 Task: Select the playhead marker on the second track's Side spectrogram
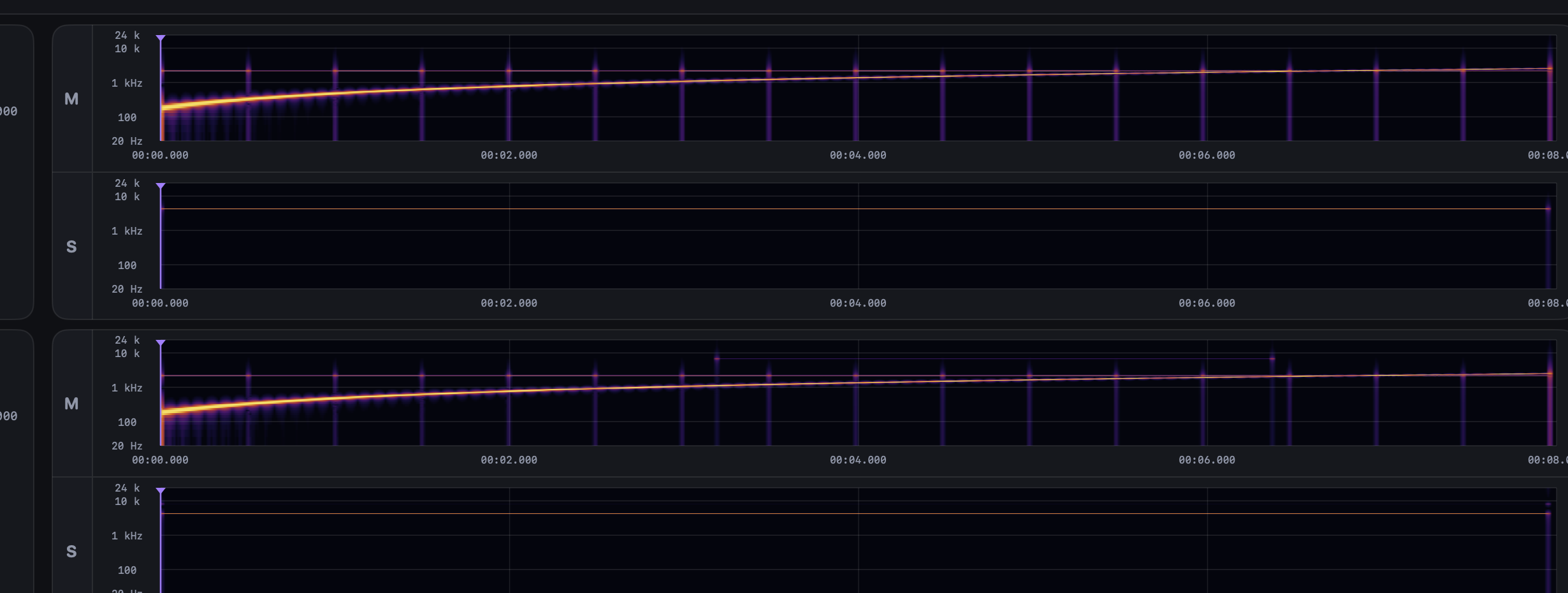tap(161, 491)
